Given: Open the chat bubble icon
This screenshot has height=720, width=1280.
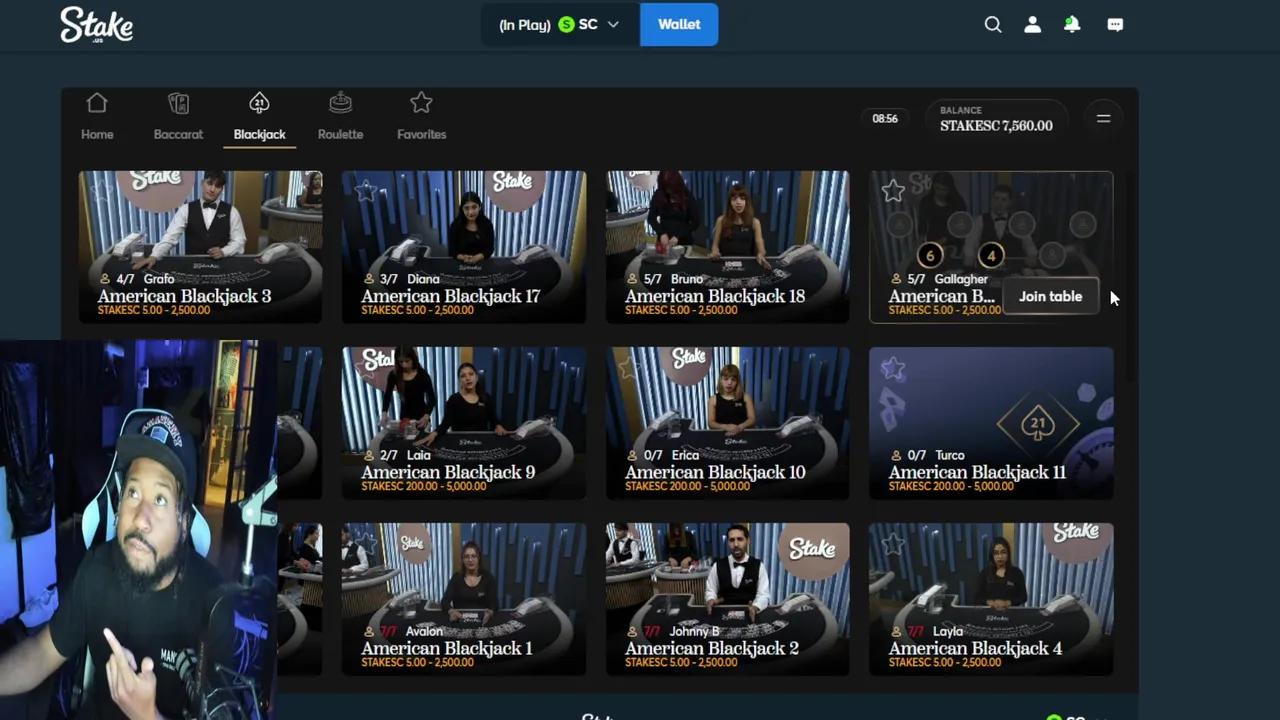Looking at the screenshot, I should pos(1115,24).
